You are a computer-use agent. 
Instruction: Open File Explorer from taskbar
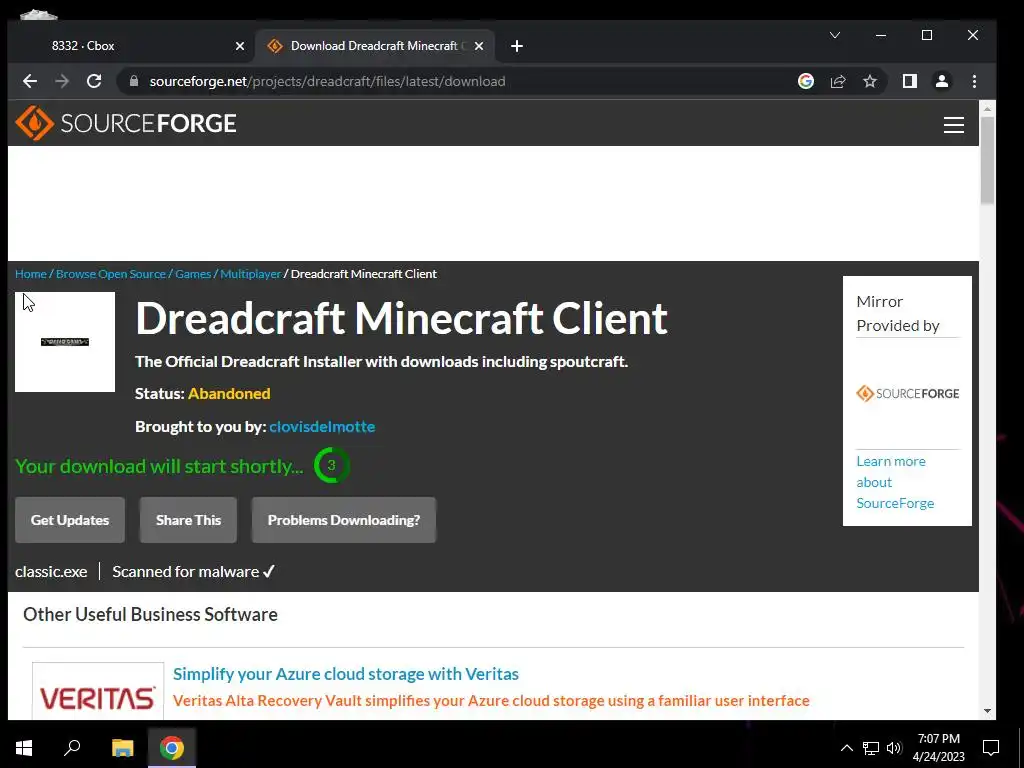pos(122,747)
